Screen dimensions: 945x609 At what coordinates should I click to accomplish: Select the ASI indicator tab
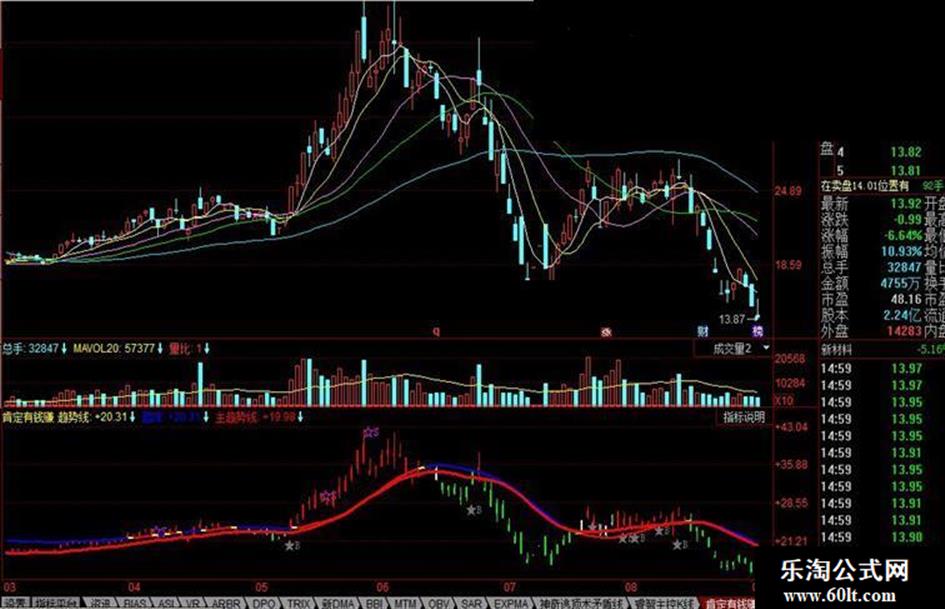[165, 603]
